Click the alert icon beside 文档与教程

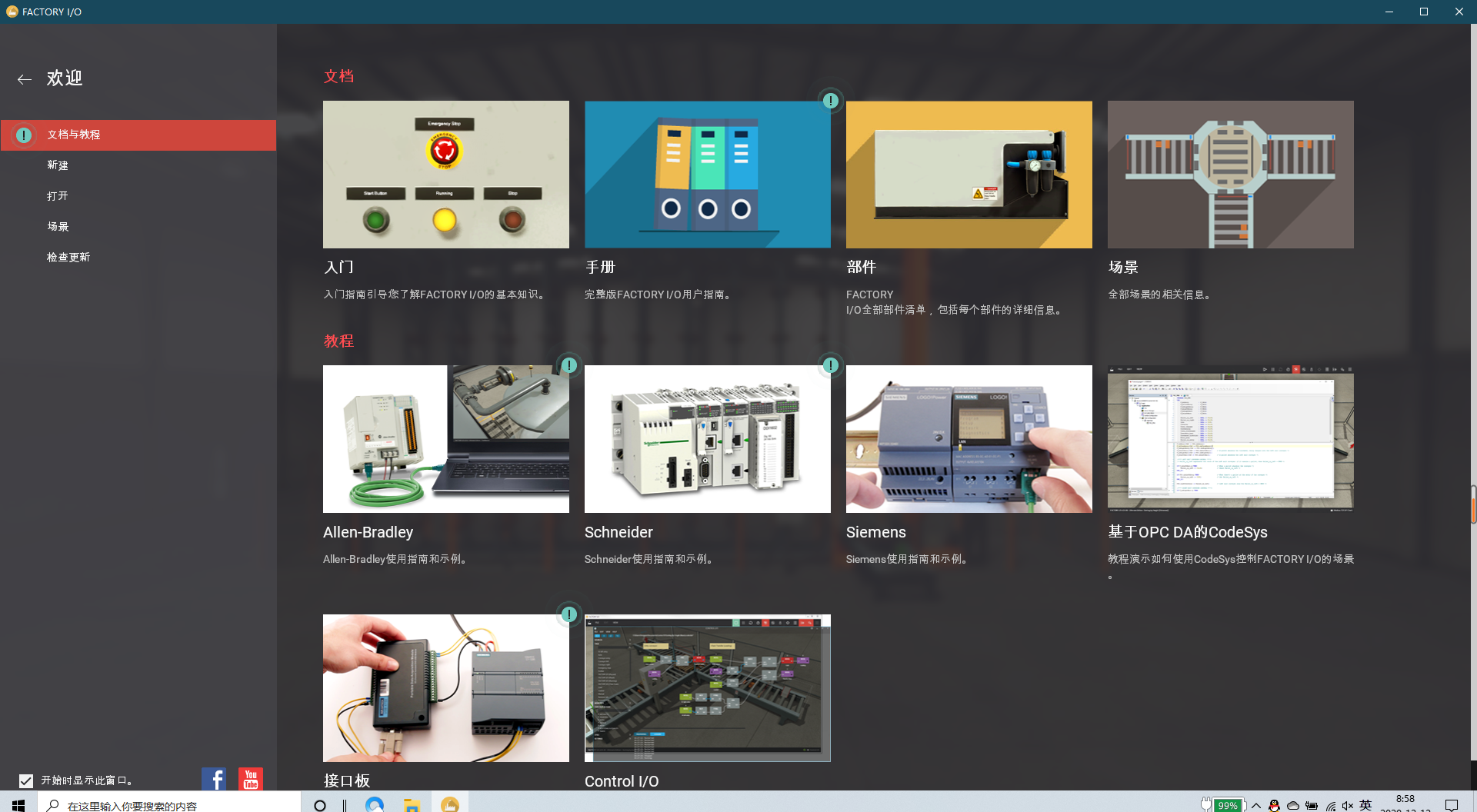(24, 135)
